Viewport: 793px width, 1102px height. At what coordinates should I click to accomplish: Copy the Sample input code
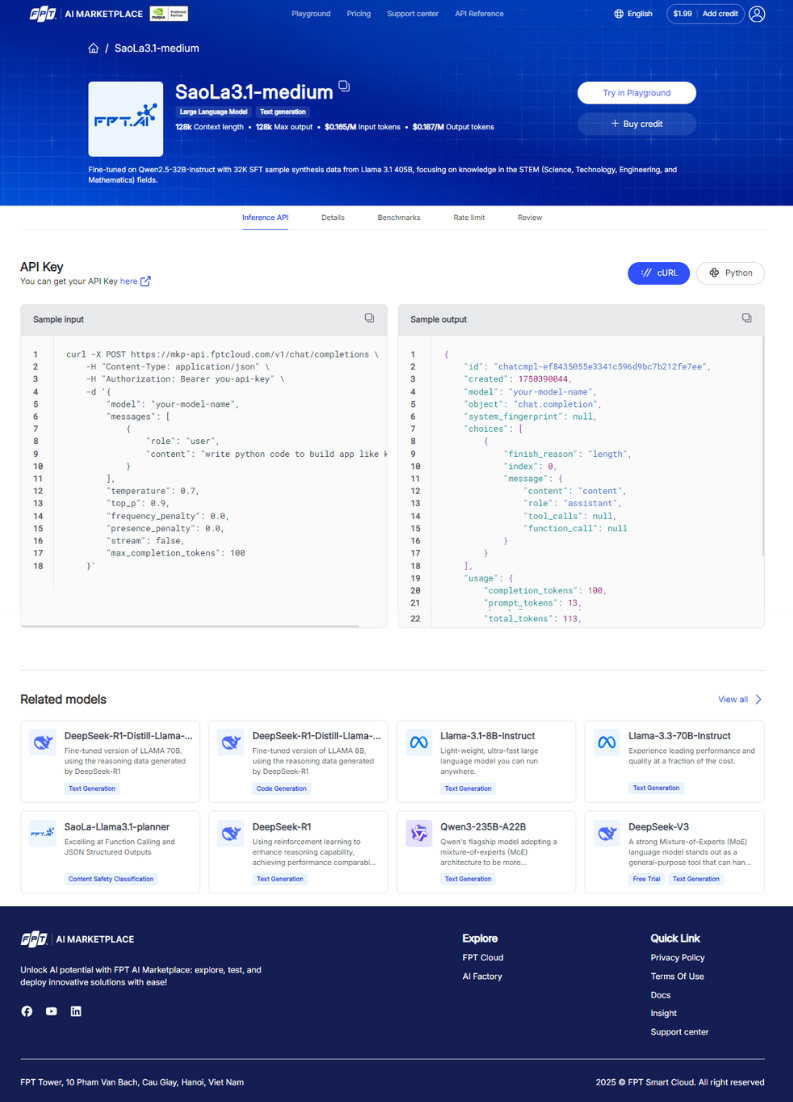point(369,318)
